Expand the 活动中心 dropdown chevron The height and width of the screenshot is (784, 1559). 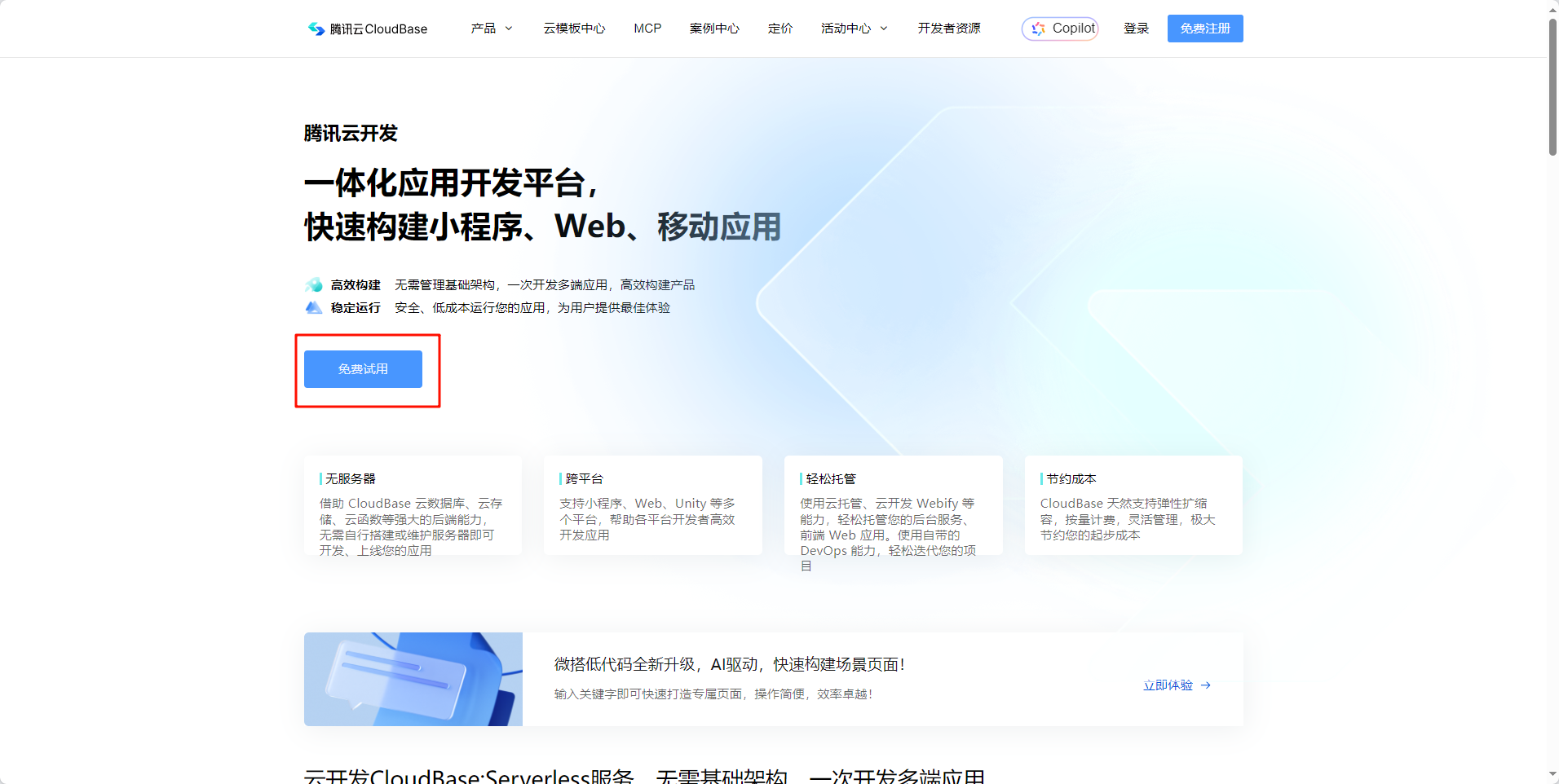[x=884, y=29]
